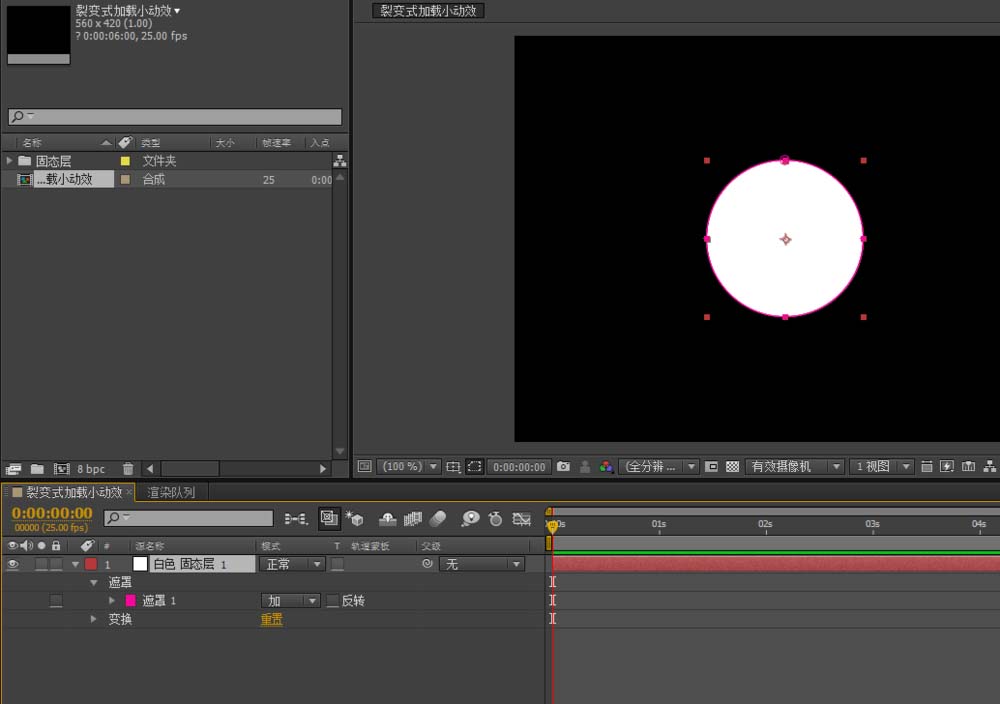The height and width of the screenshot is (704, 1000).
Task: Click the graph editor icon in timeline
Action: coord(521,518)
